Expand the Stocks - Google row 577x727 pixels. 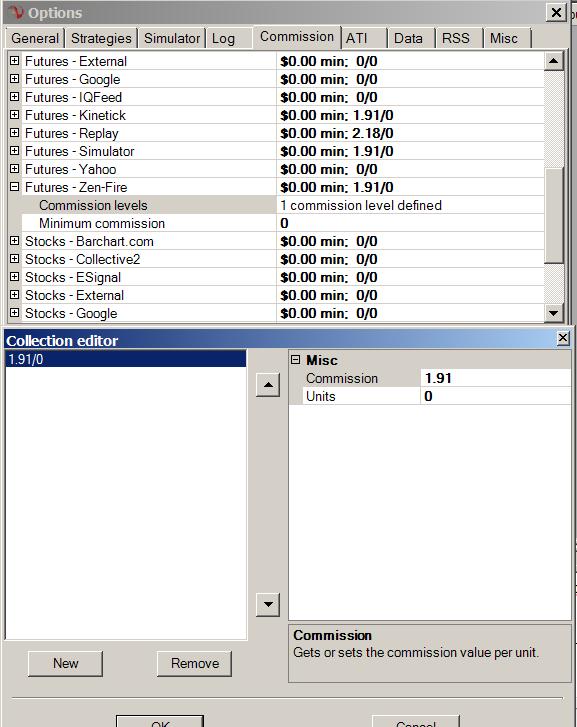pos(14,313)
